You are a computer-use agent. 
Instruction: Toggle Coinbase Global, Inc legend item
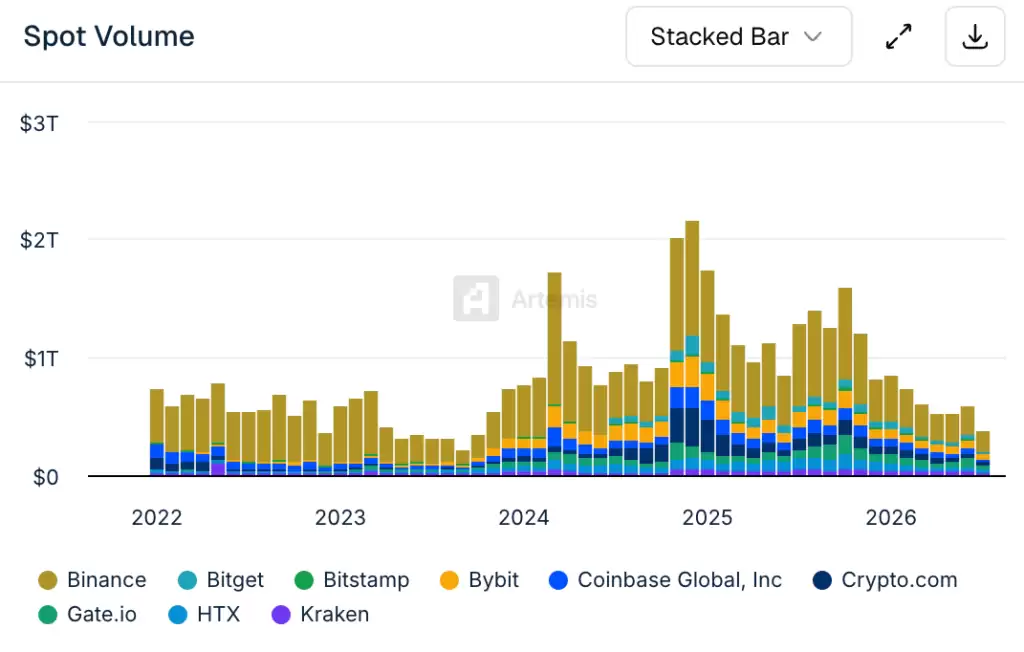pyautogui.click(x=665, y=579)
